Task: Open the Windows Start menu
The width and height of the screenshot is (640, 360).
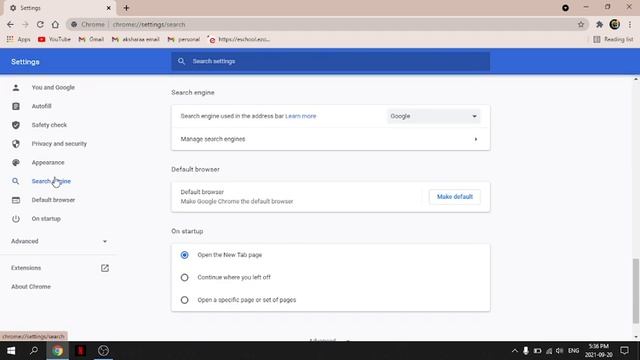Action: tap(11, 351)
